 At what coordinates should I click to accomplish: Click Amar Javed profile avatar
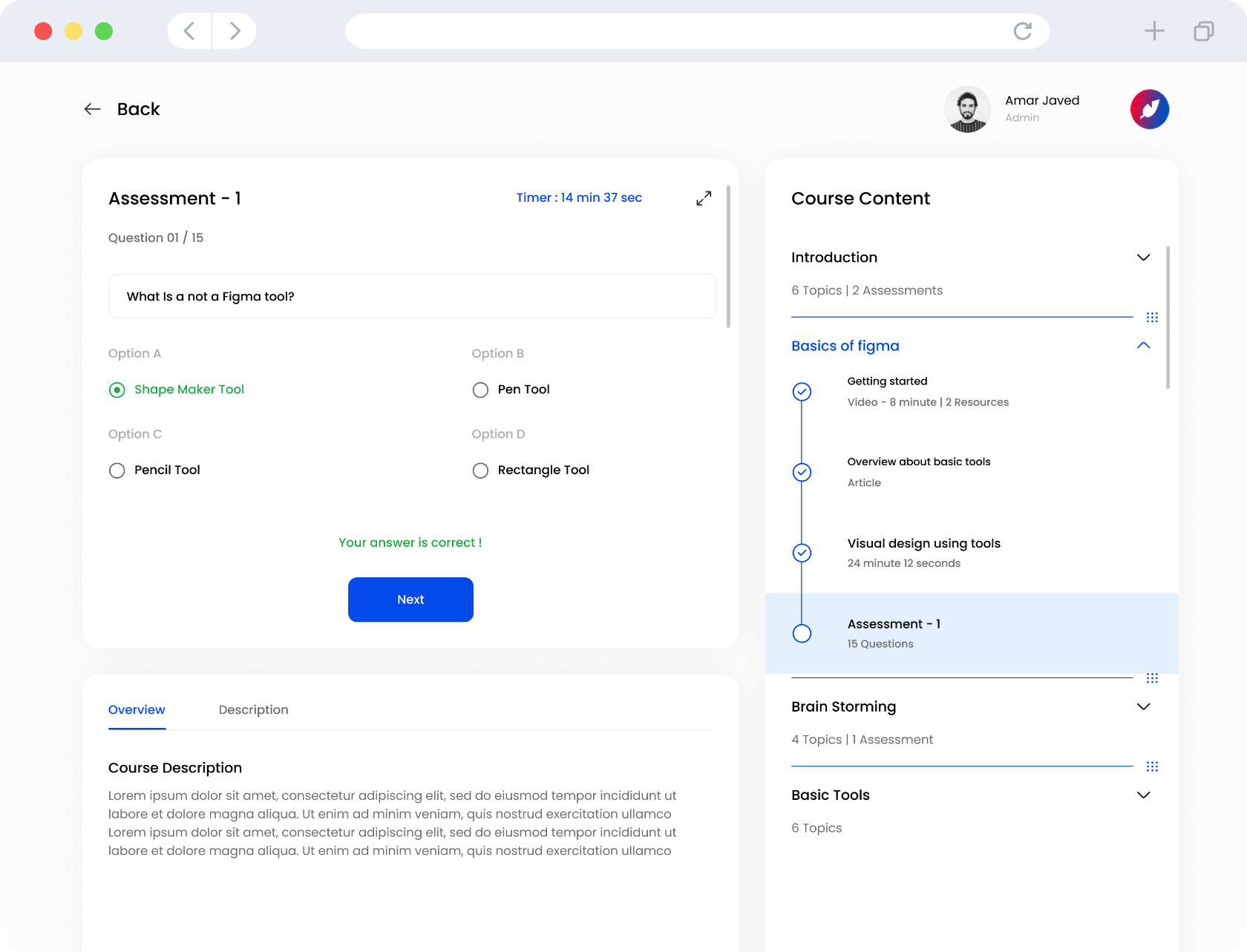click(x=967, y=109)
